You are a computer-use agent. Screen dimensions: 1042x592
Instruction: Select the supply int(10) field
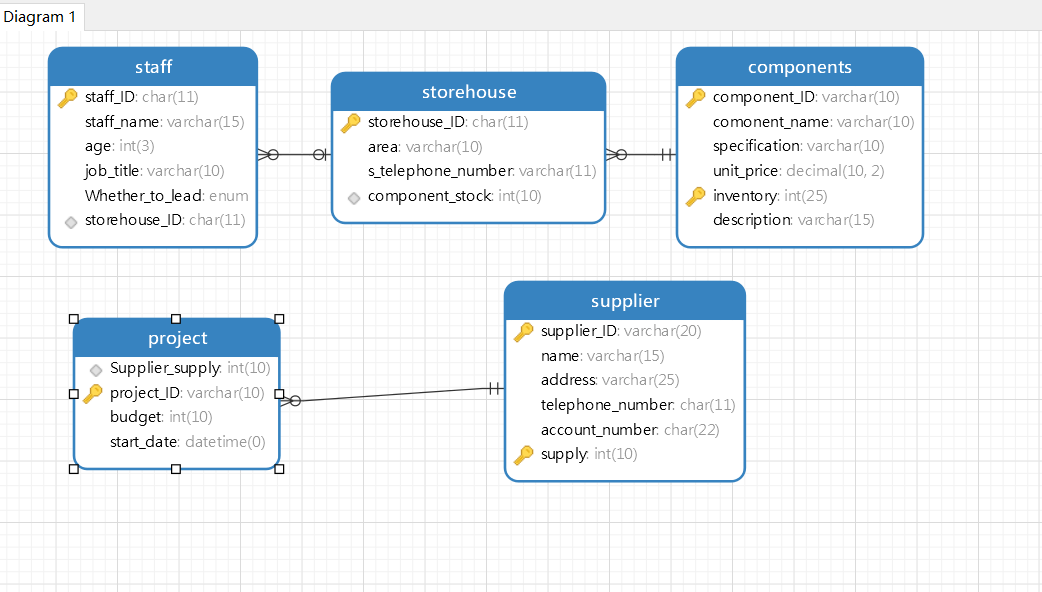[x=589, y=454]
